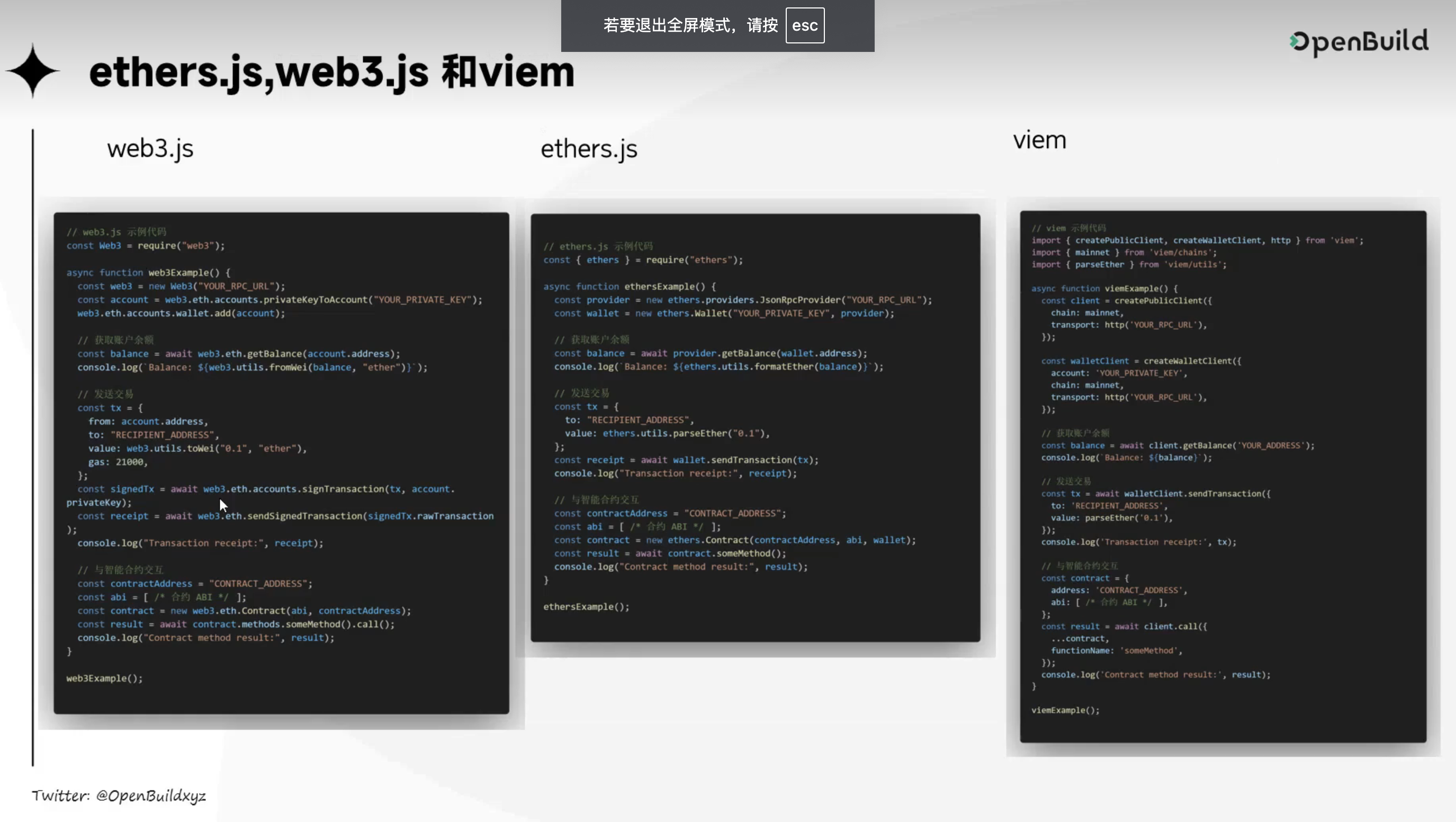
Task: Click the 'gas: 21000' line in web3 code
Action: tap(118, 462)
